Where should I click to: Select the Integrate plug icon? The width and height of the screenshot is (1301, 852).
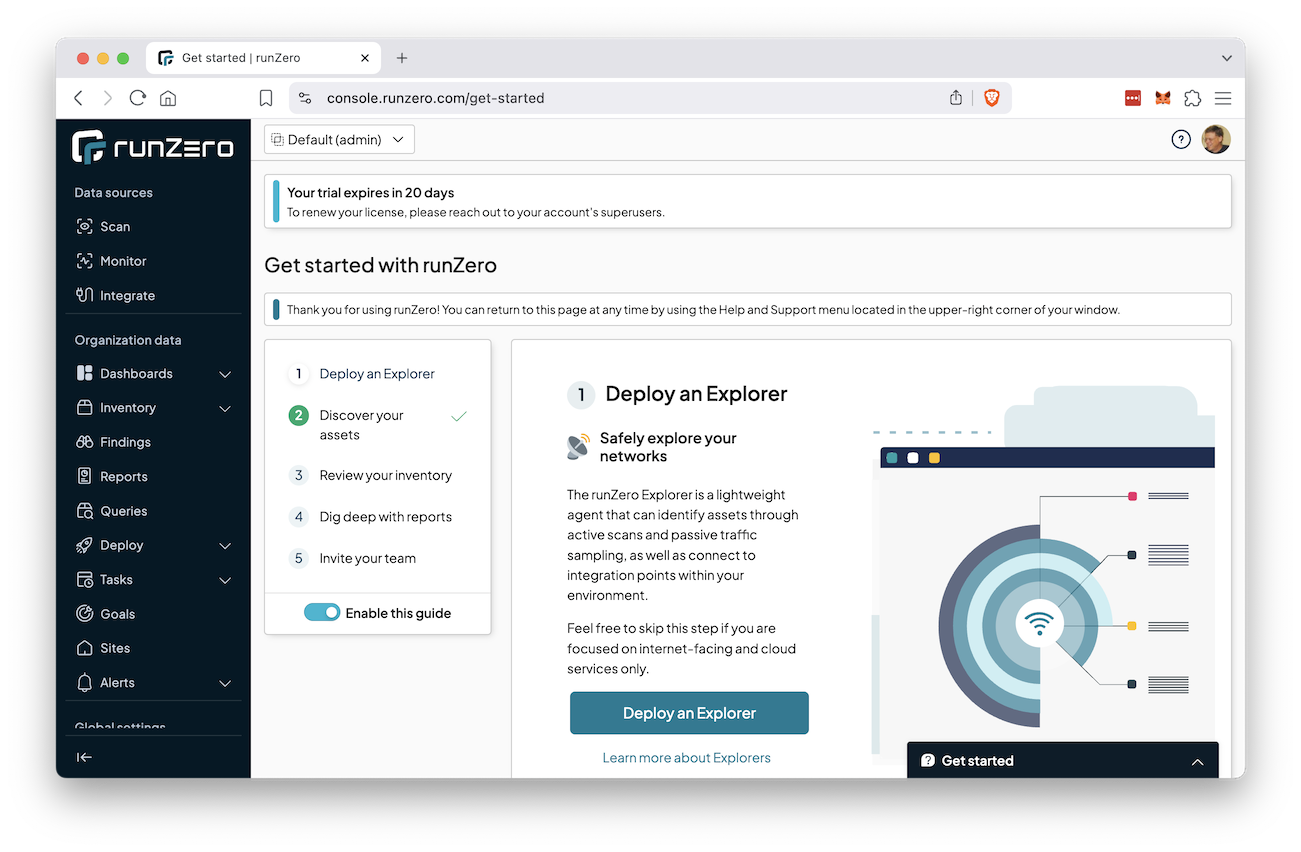[x=85, y=295]
